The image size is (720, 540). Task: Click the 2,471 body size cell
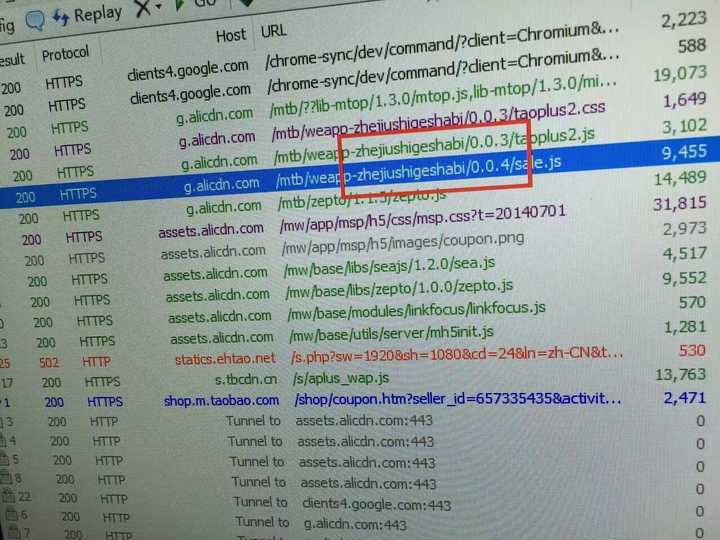(x=685, y=398)
